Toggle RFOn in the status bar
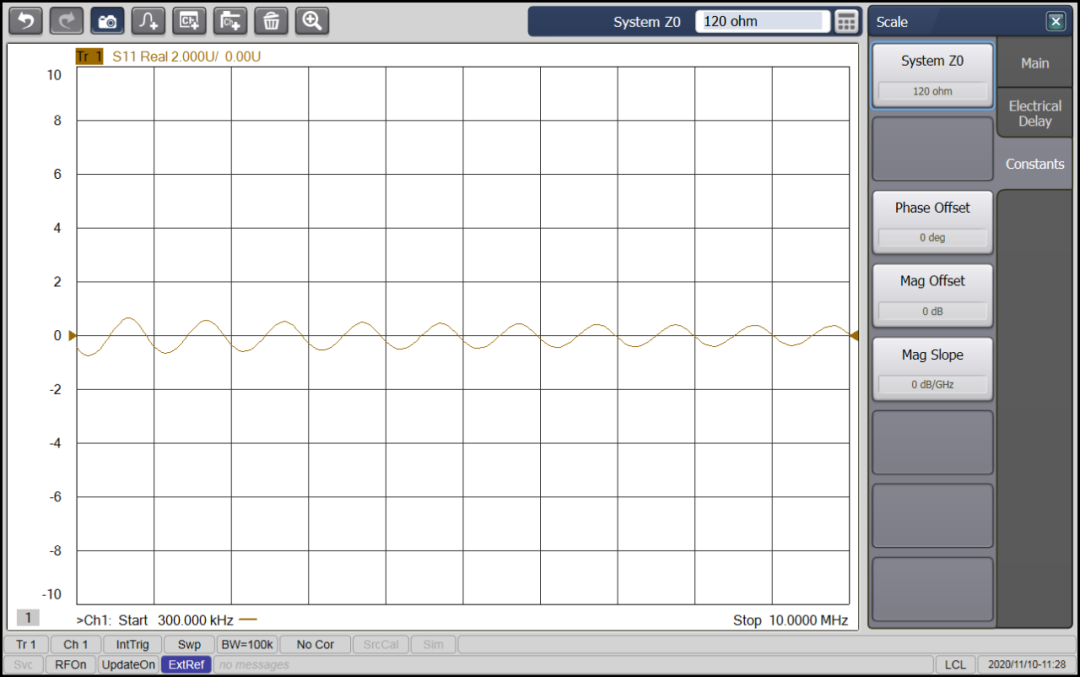1080x677 pixels. (x=70, y=664)
